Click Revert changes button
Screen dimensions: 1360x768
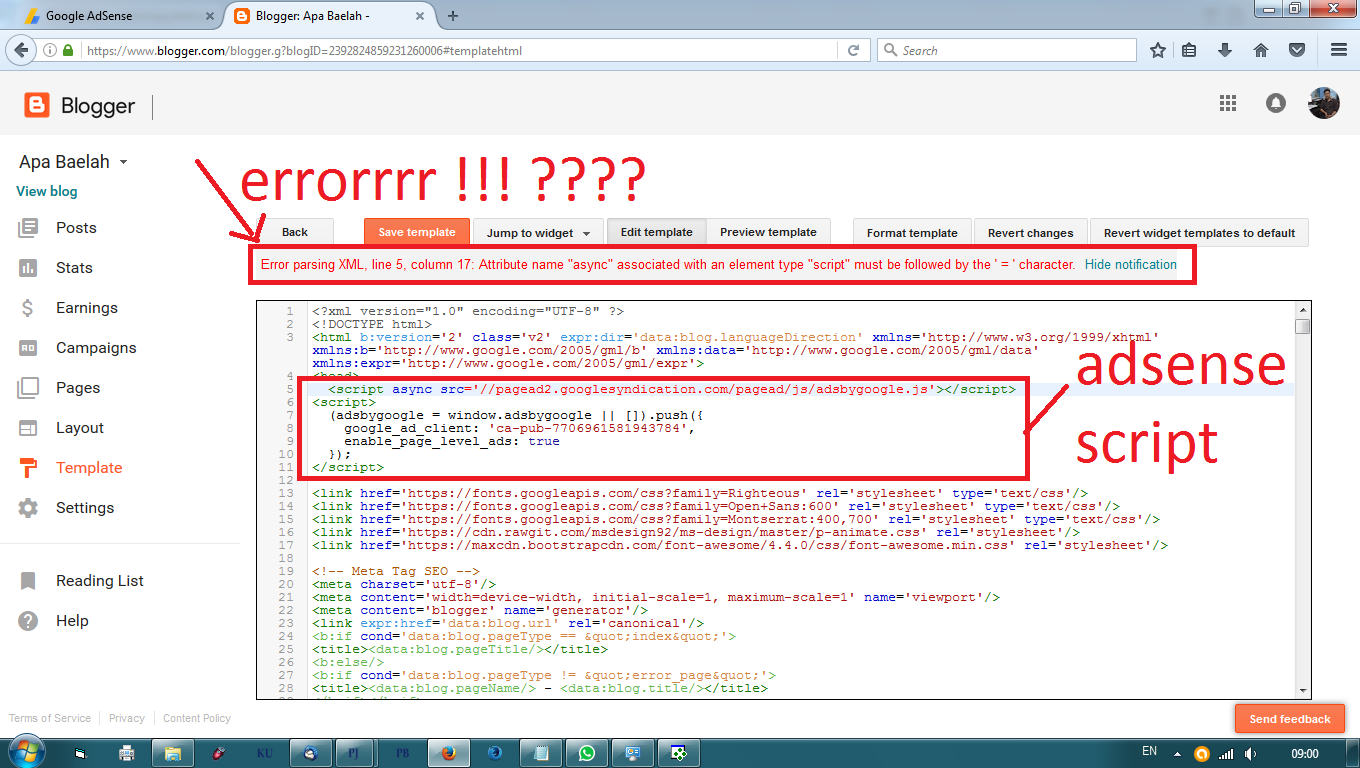(1031, 233)
